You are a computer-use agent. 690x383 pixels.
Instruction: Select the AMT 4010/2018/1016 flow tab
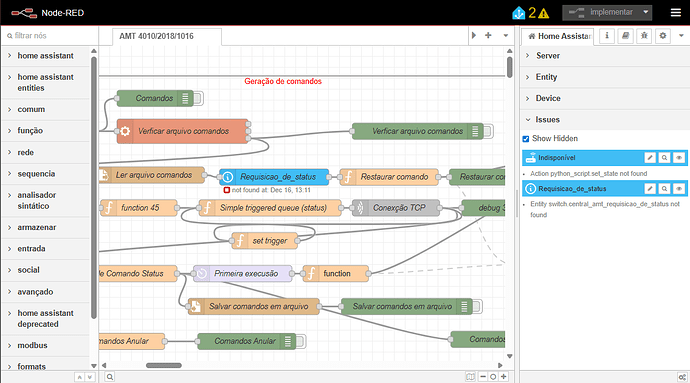click(167, 37)
